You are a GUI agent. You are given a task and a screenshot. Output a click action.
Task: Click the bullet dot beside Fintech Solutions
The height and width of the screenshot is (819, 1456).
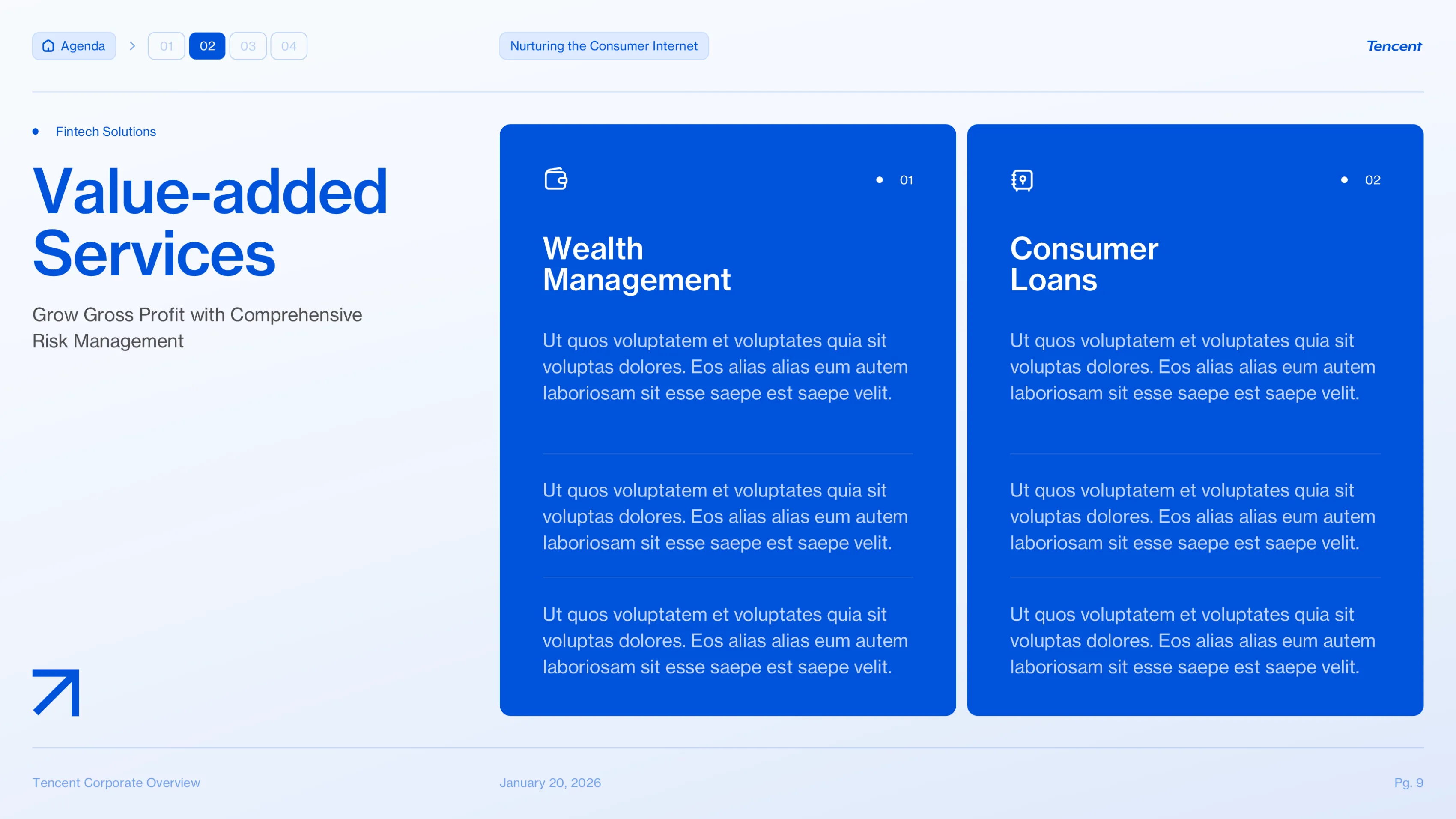36,131
